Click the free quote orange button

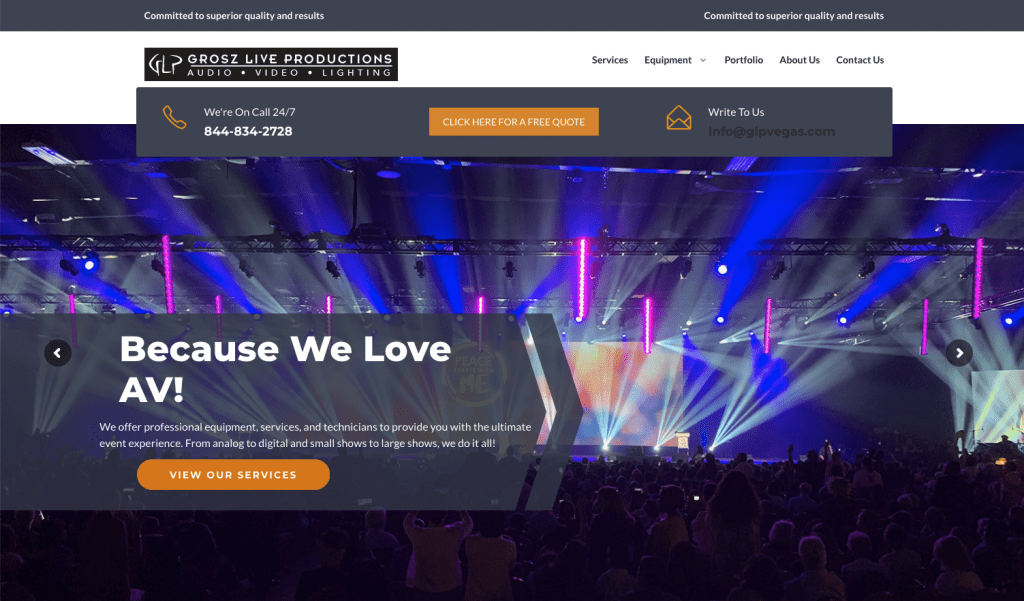[513, 122]
